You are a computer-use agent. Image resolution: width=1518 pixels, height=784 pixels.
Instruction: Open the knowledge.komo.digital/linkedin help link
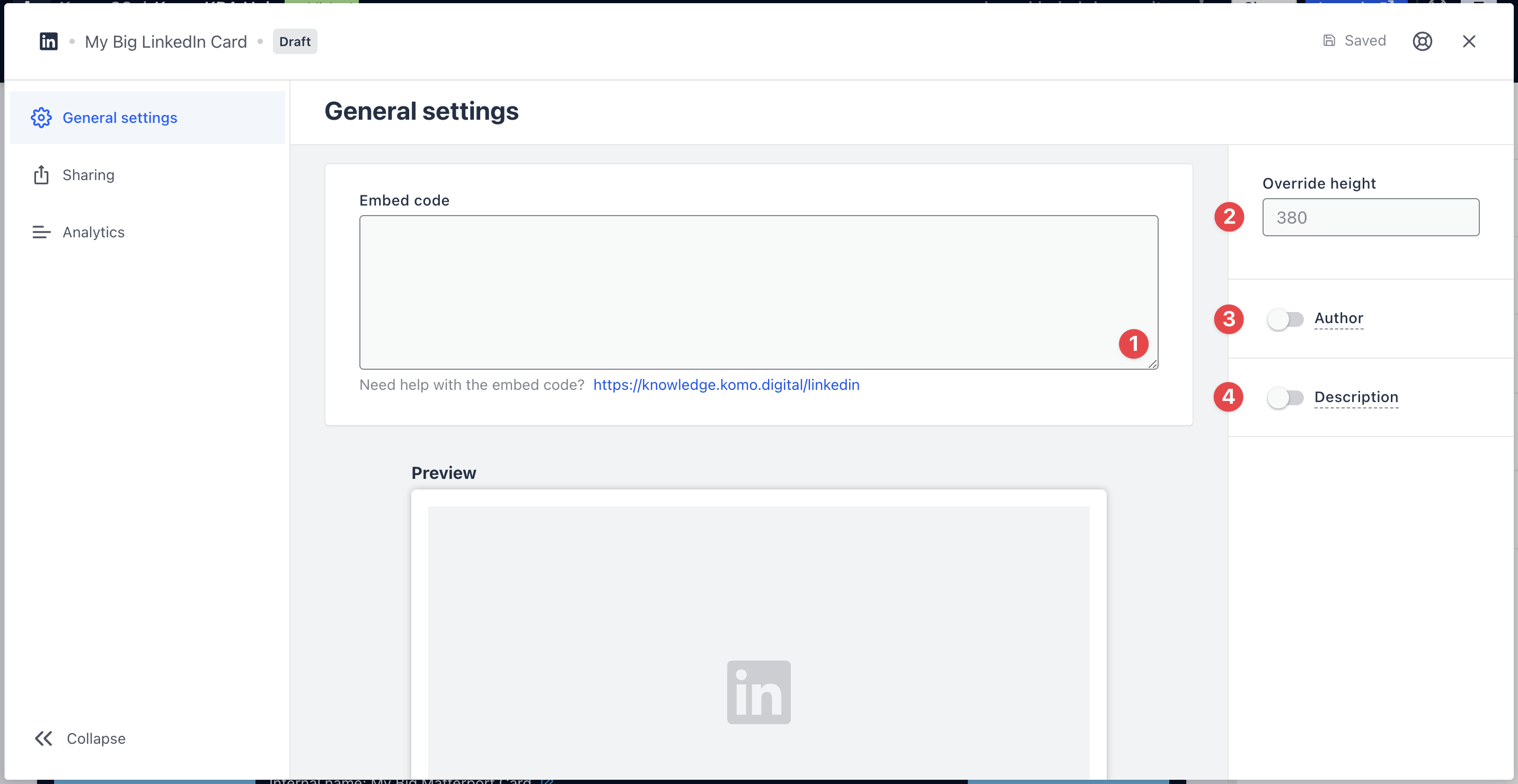point(726,385)
